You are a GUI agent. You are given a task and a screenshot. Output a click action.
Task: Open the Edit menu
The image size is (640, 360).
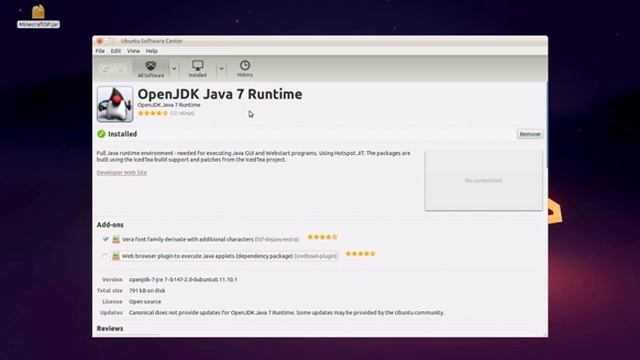[x=116, y=51]
